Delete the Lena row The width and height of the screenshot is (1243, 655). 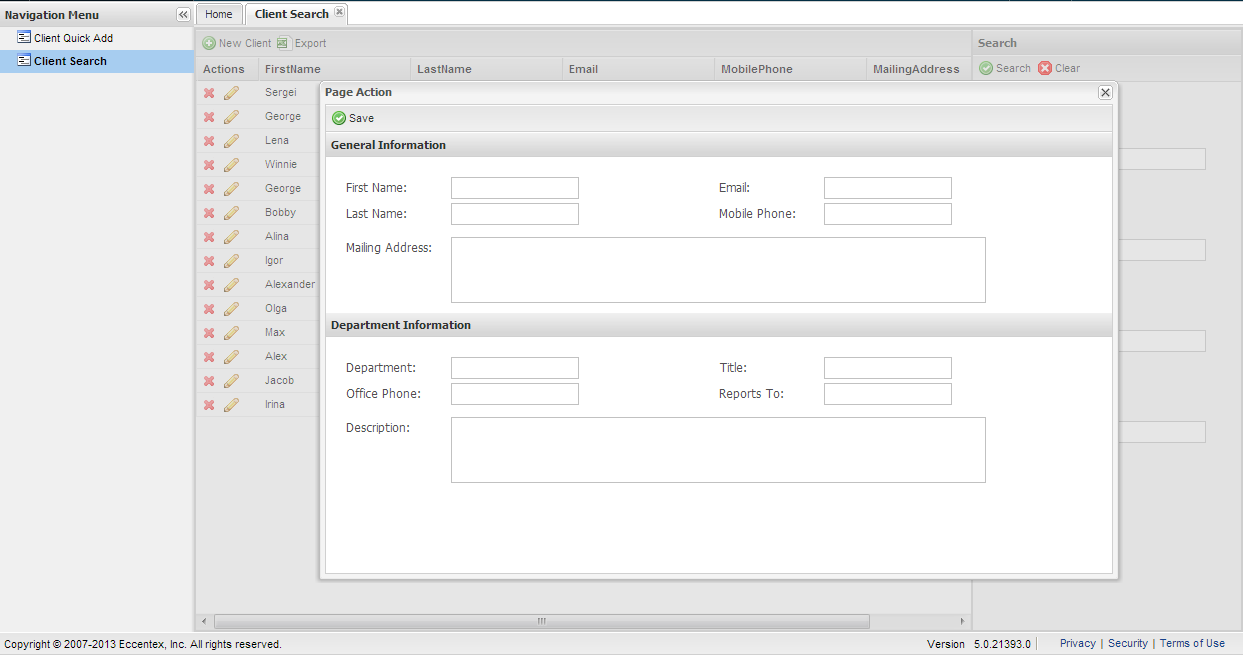pyautogui.click(x=209, y=141)
